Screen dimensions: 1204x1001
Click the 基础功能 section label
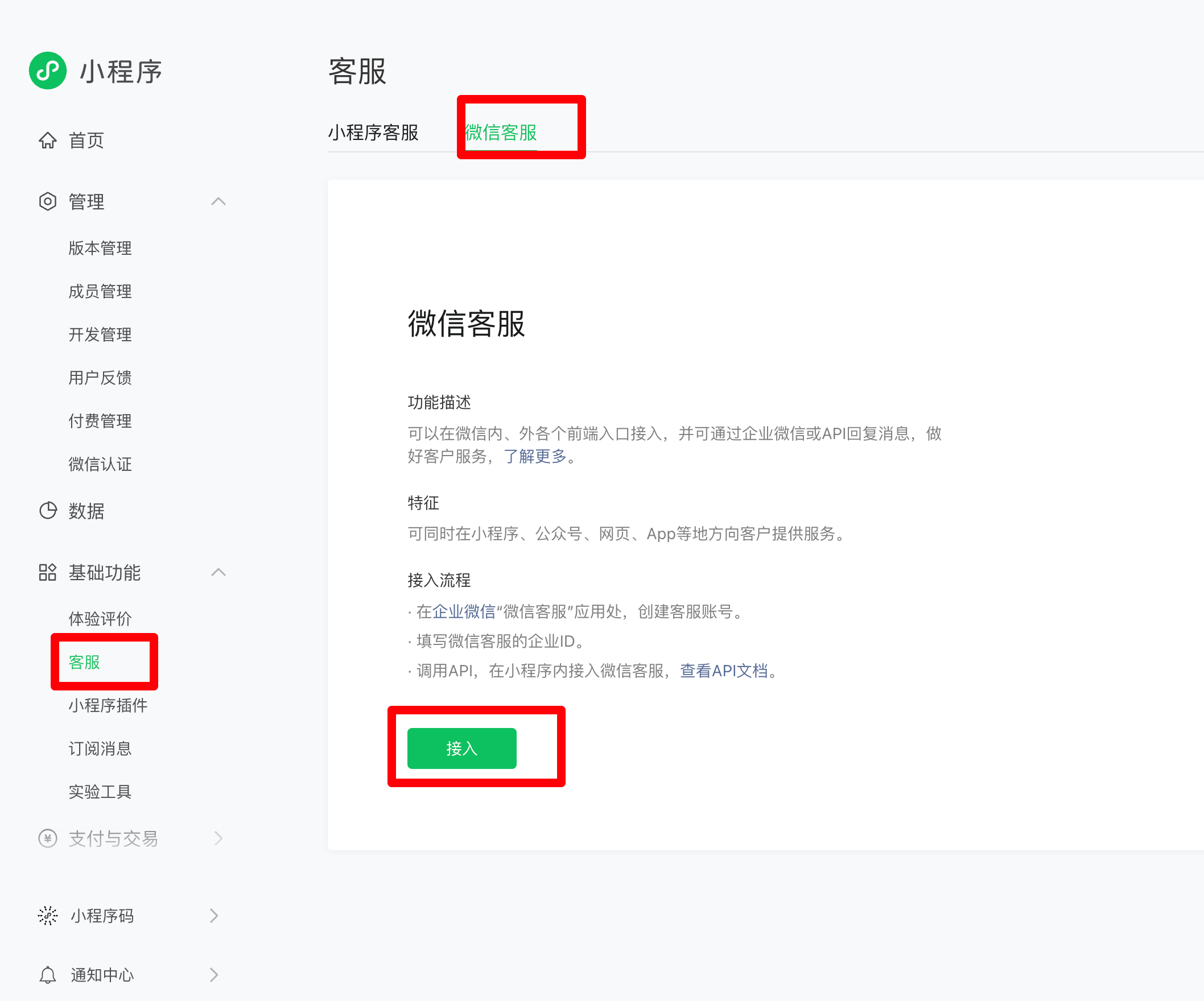(104, 572)
